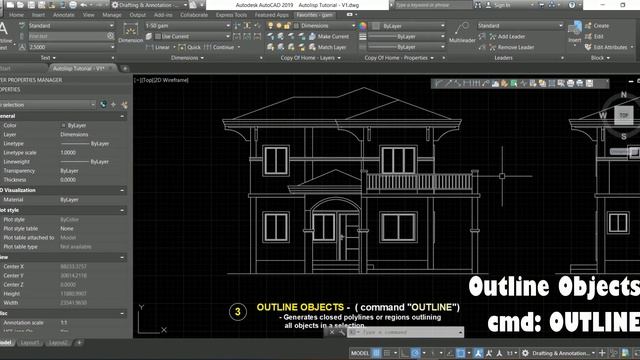640x360 pixels.
Task: Open the Manage ribbon tab
Action: point(111,15)
